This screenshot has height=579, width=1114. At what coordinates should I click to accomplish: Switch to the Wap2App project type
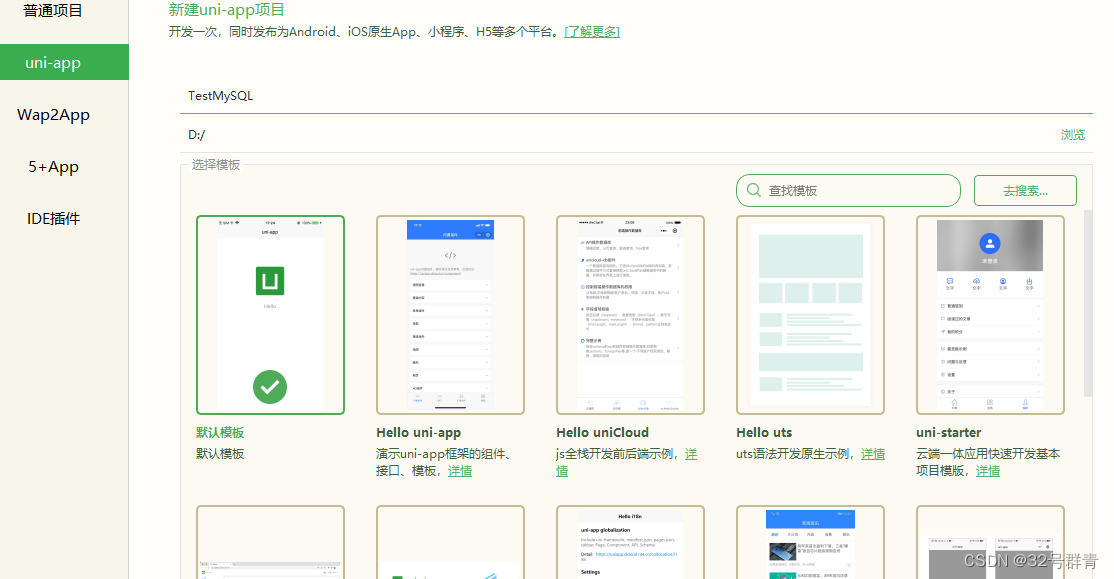pos(53,114)
